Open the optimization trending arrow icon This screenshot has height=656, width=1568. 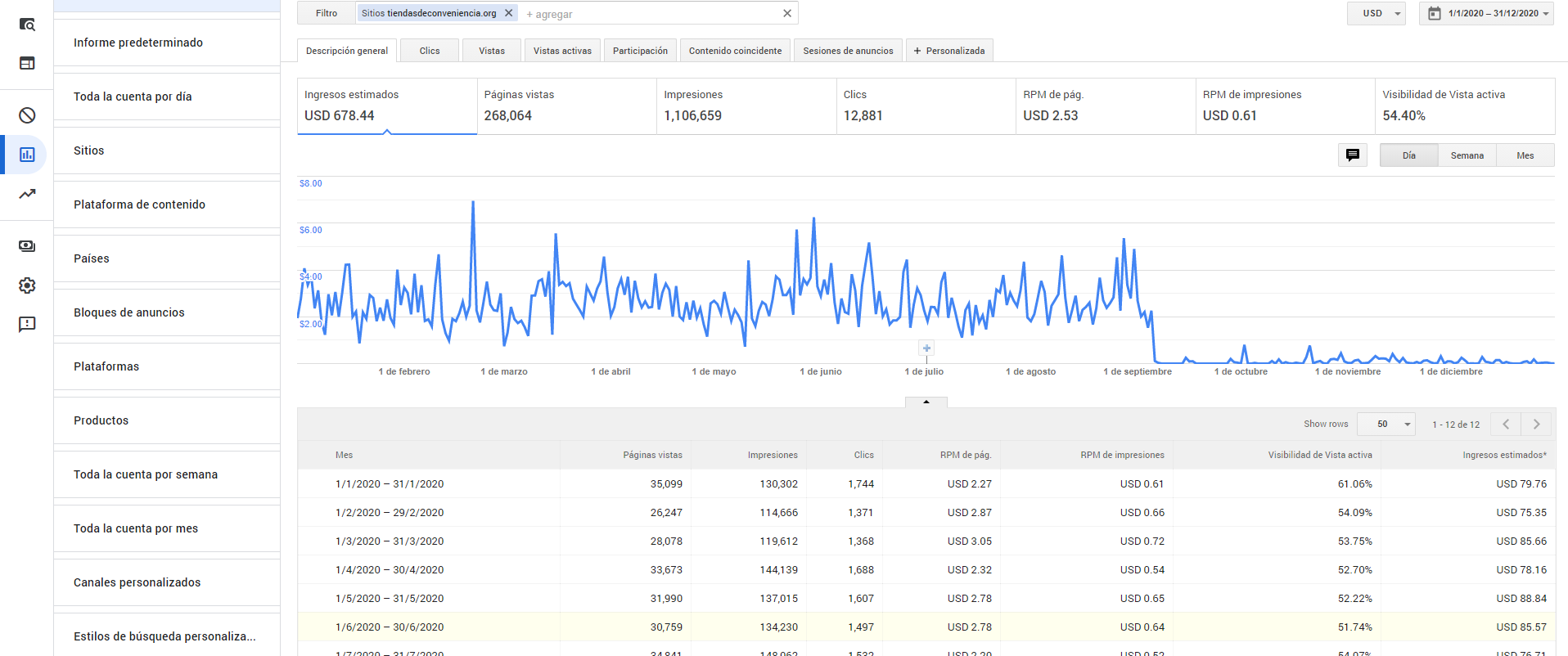(x=27, y=194)
